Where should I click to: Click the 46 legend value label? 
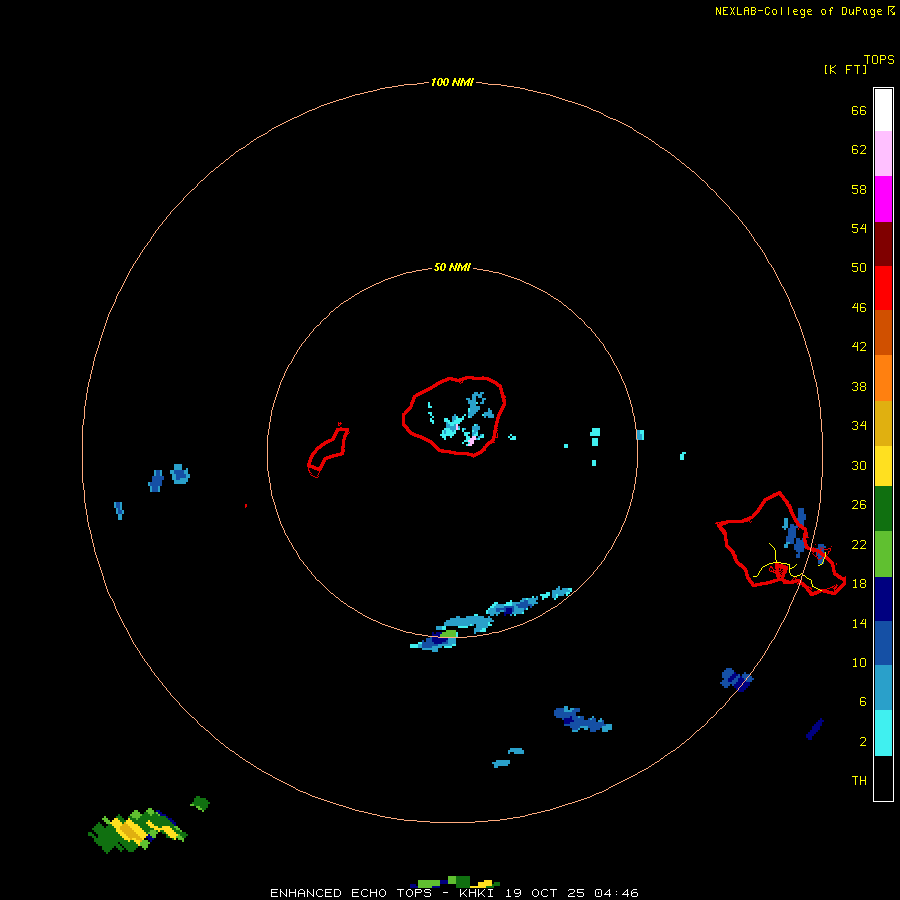[859, 308]
